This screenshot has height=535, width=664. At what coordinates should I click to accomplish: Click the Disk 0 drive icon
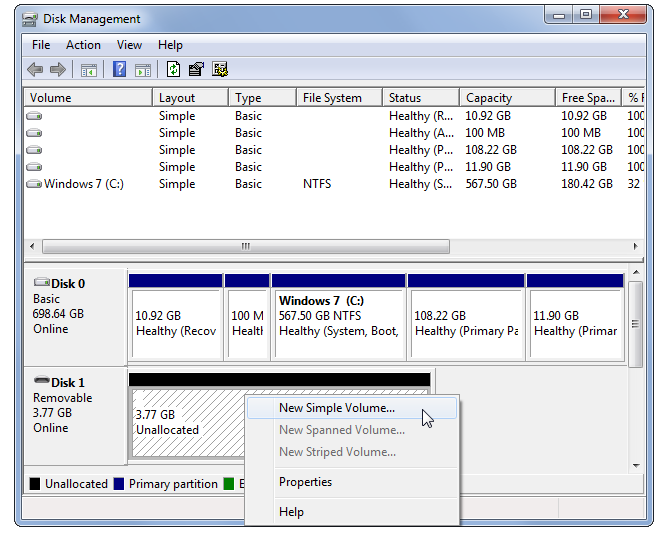tap(42, 282)
